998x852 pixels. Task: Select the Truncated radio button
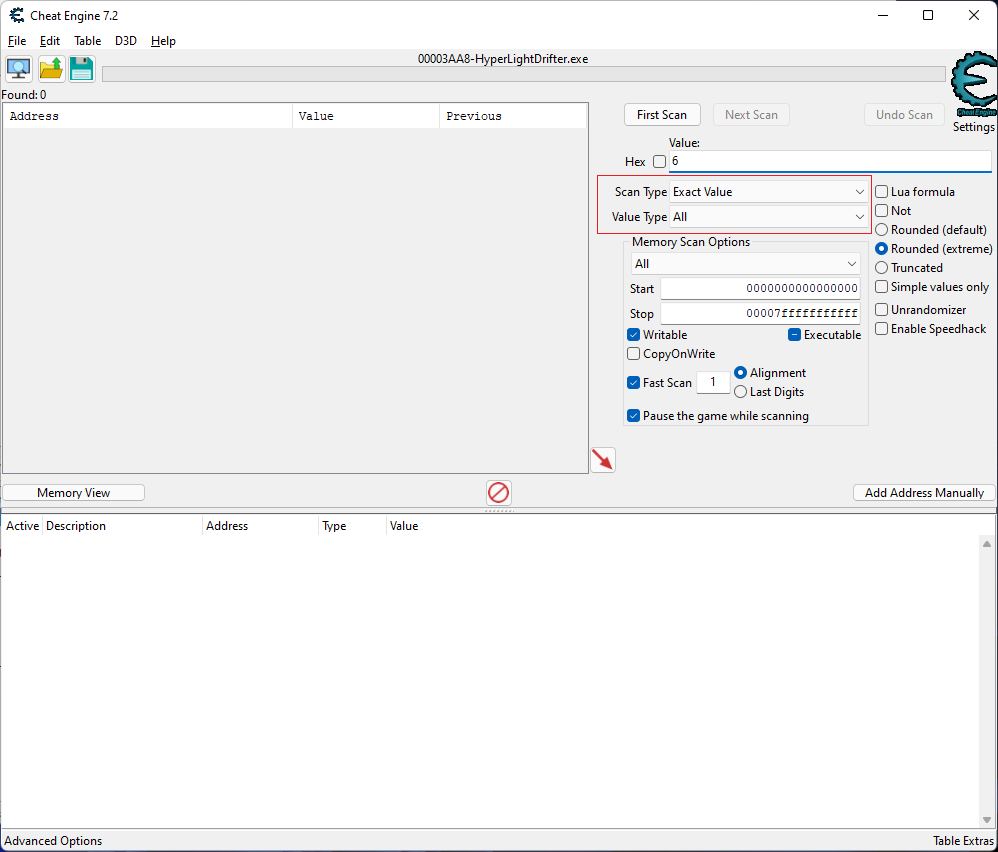coord(881,268)
